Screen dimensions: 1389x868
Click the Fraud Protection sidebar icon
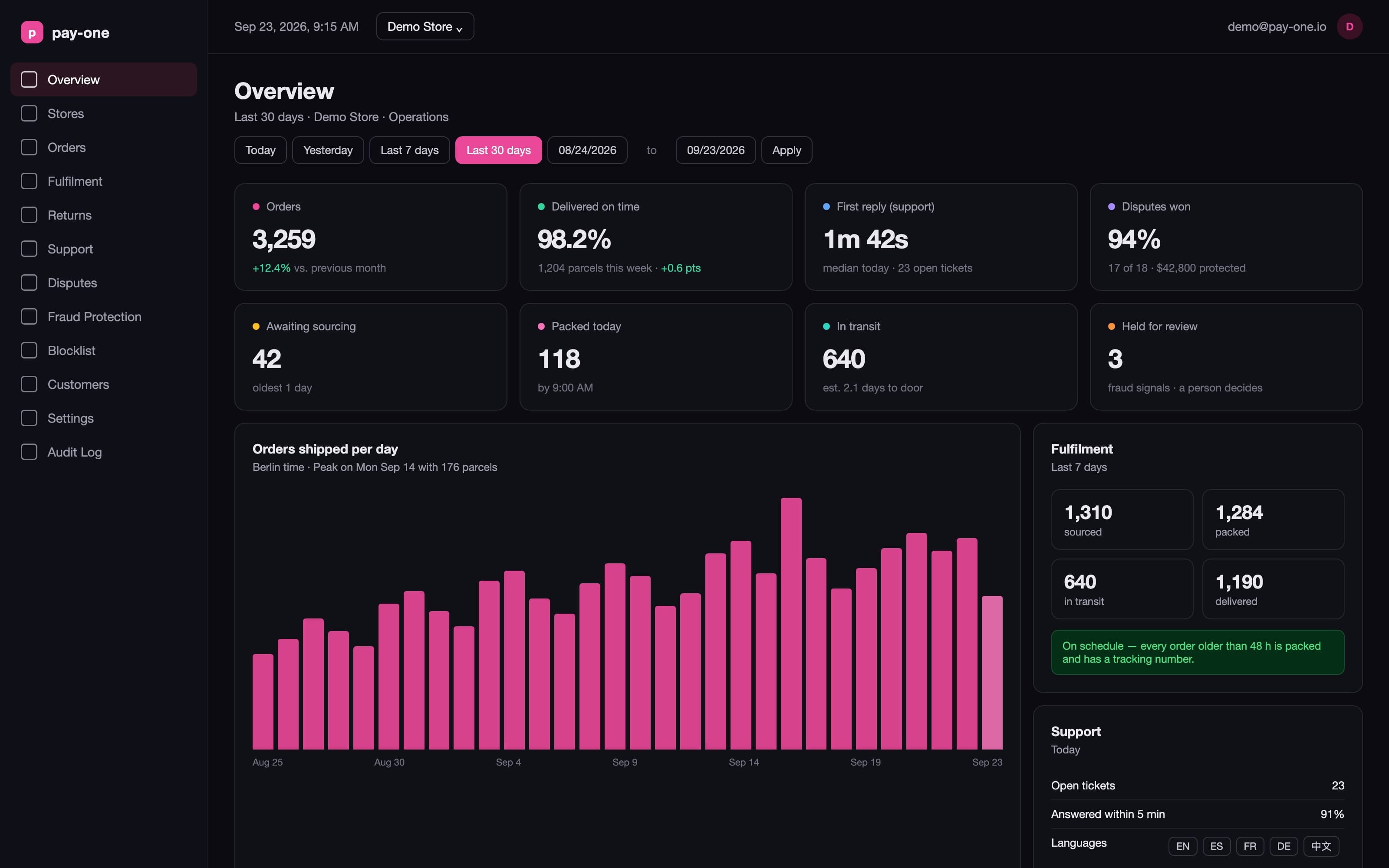coord(29,317)
